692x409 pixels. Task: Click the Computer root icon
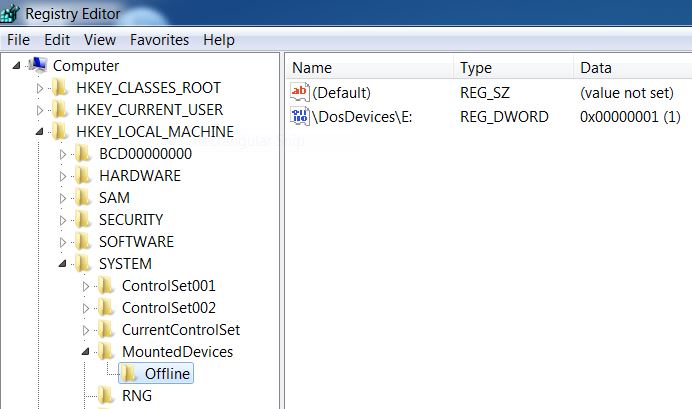tap(38, 65)
